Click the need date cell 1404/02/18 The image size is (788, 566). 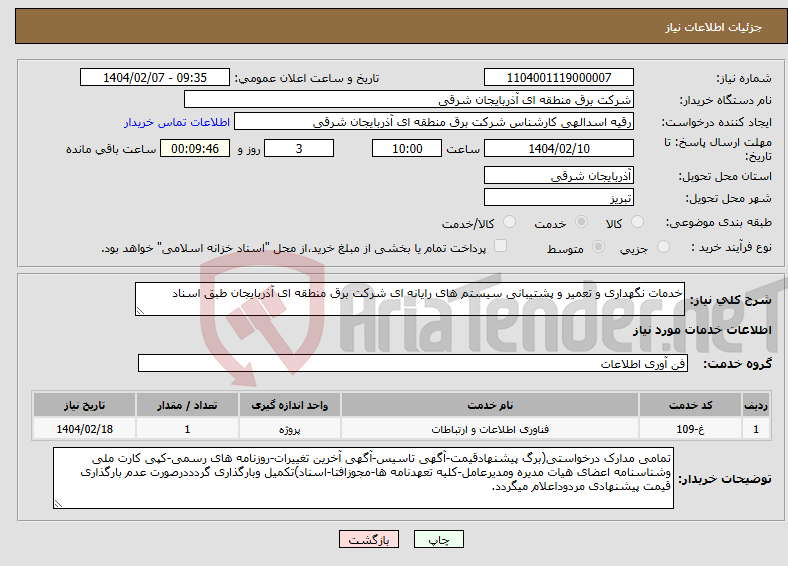click(84, 429)
